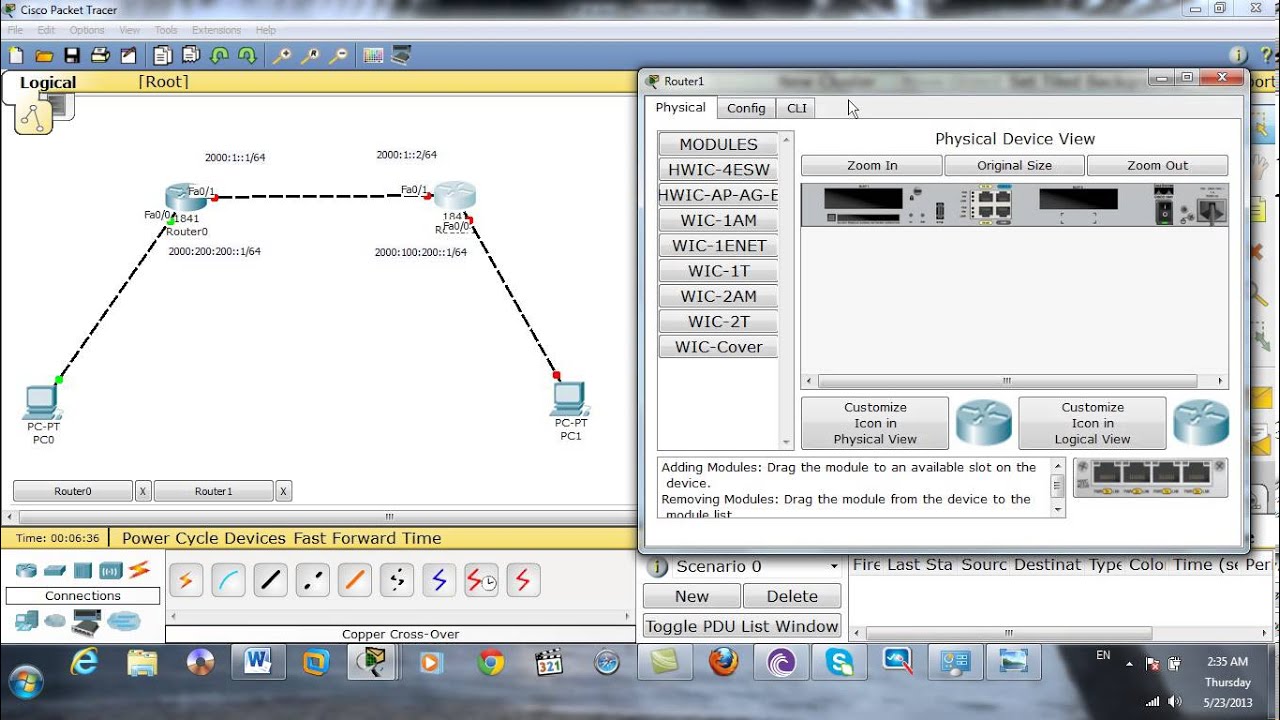Open the File menu

pos(15,30)
